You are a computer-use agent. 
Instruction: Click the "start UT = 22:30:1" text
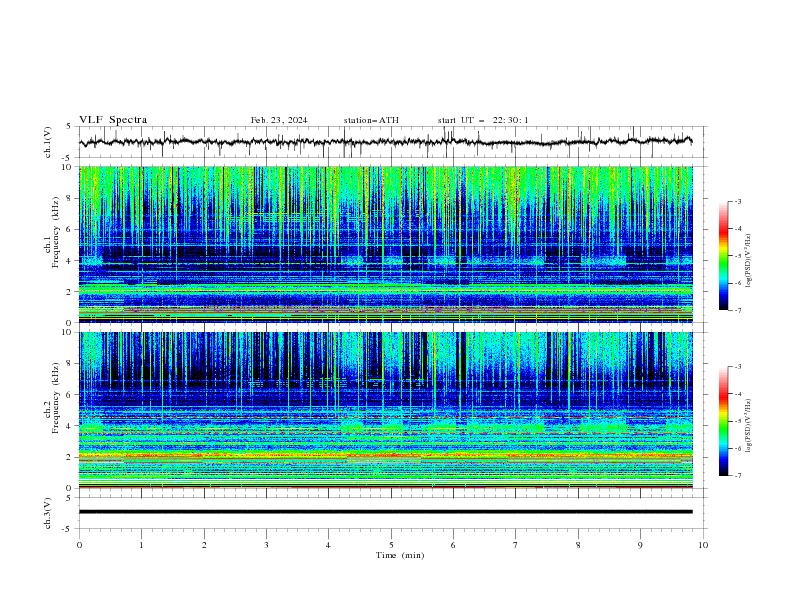(483, 120)
